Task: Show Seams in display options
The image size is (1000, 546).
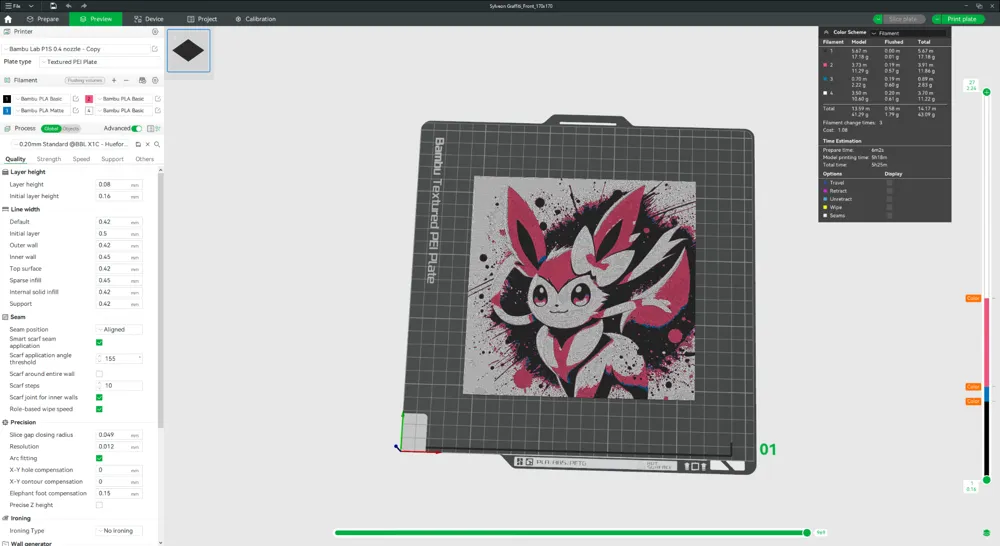Action: 889,216
